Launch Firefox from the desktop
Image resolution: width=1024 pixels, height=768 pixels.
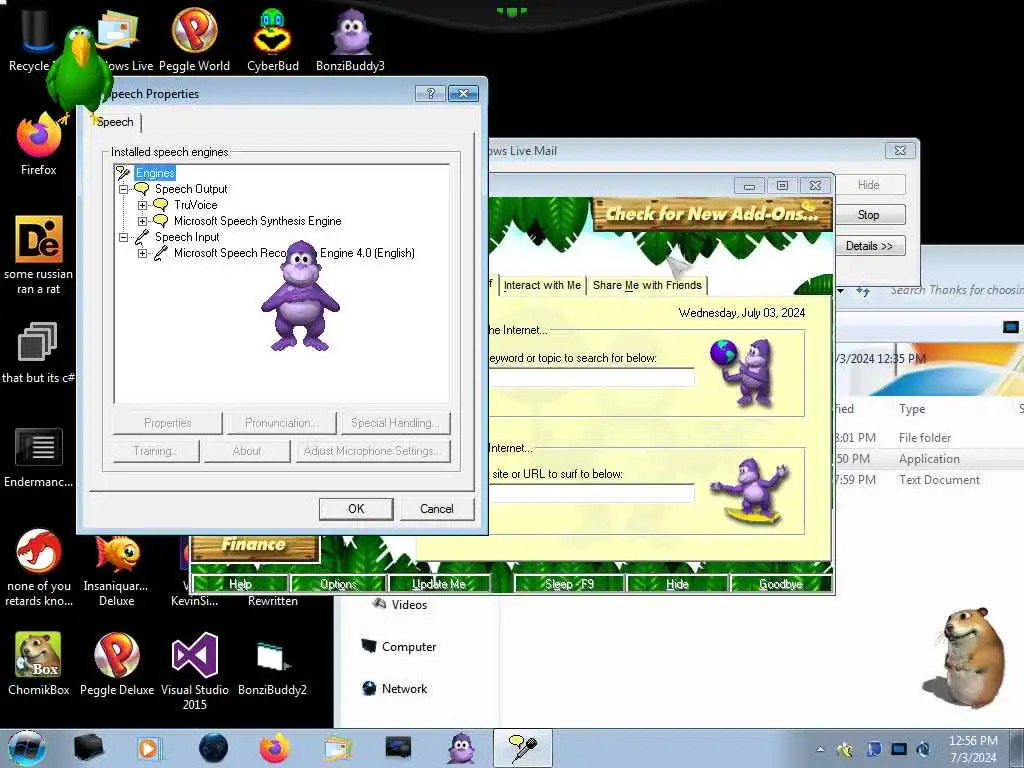39,144
